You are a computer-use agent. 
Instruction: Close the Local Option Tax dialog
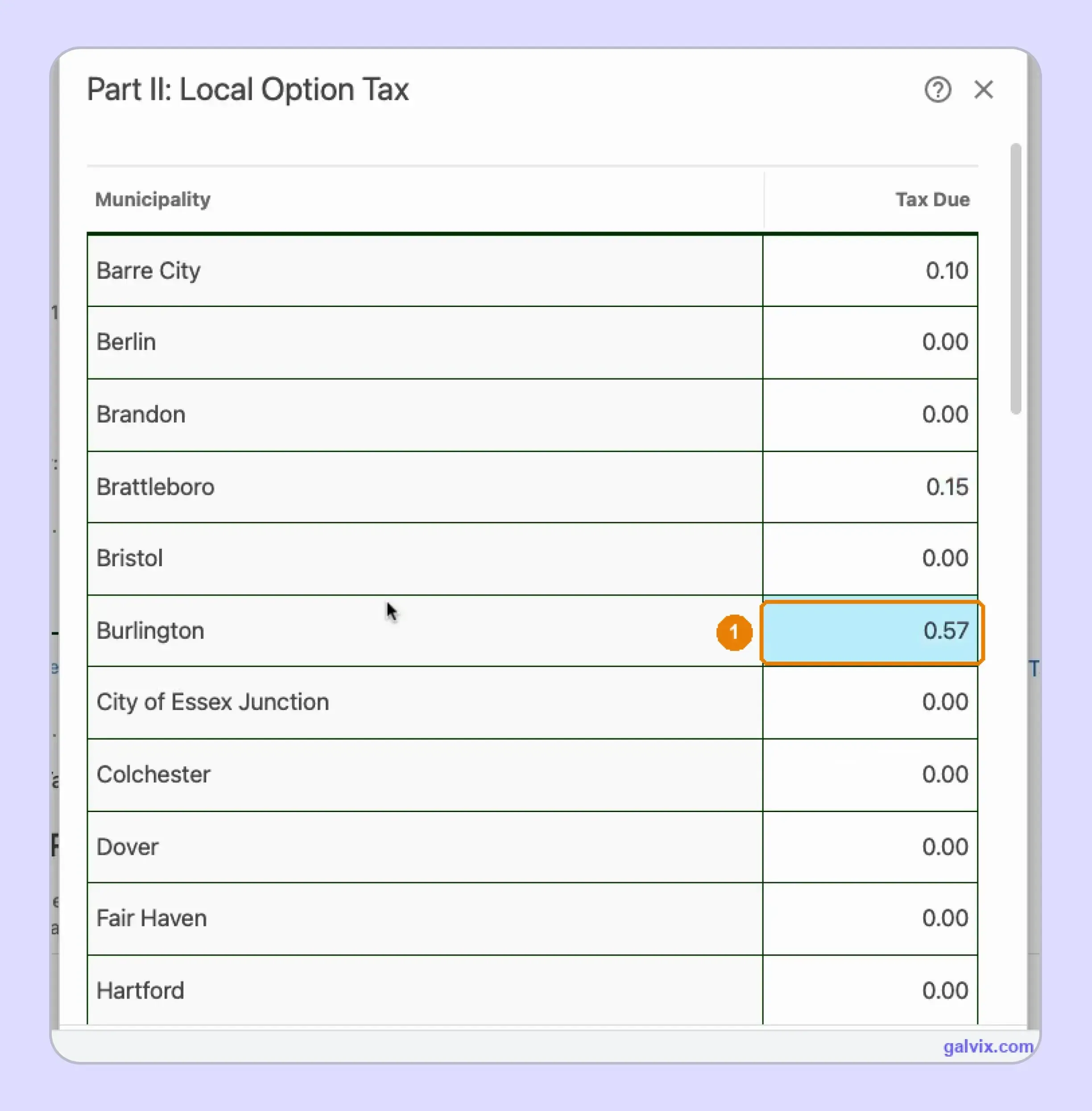pos(983,90)
